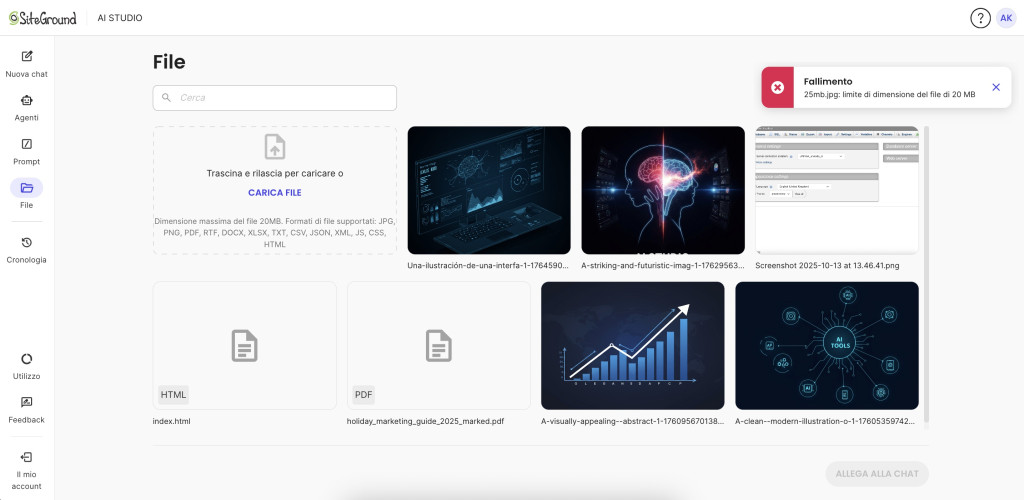Click the holiday_marketing_guide_2025_marked.pdf file name
This screenshot has width=1024, height=500.
coord(425,421)
